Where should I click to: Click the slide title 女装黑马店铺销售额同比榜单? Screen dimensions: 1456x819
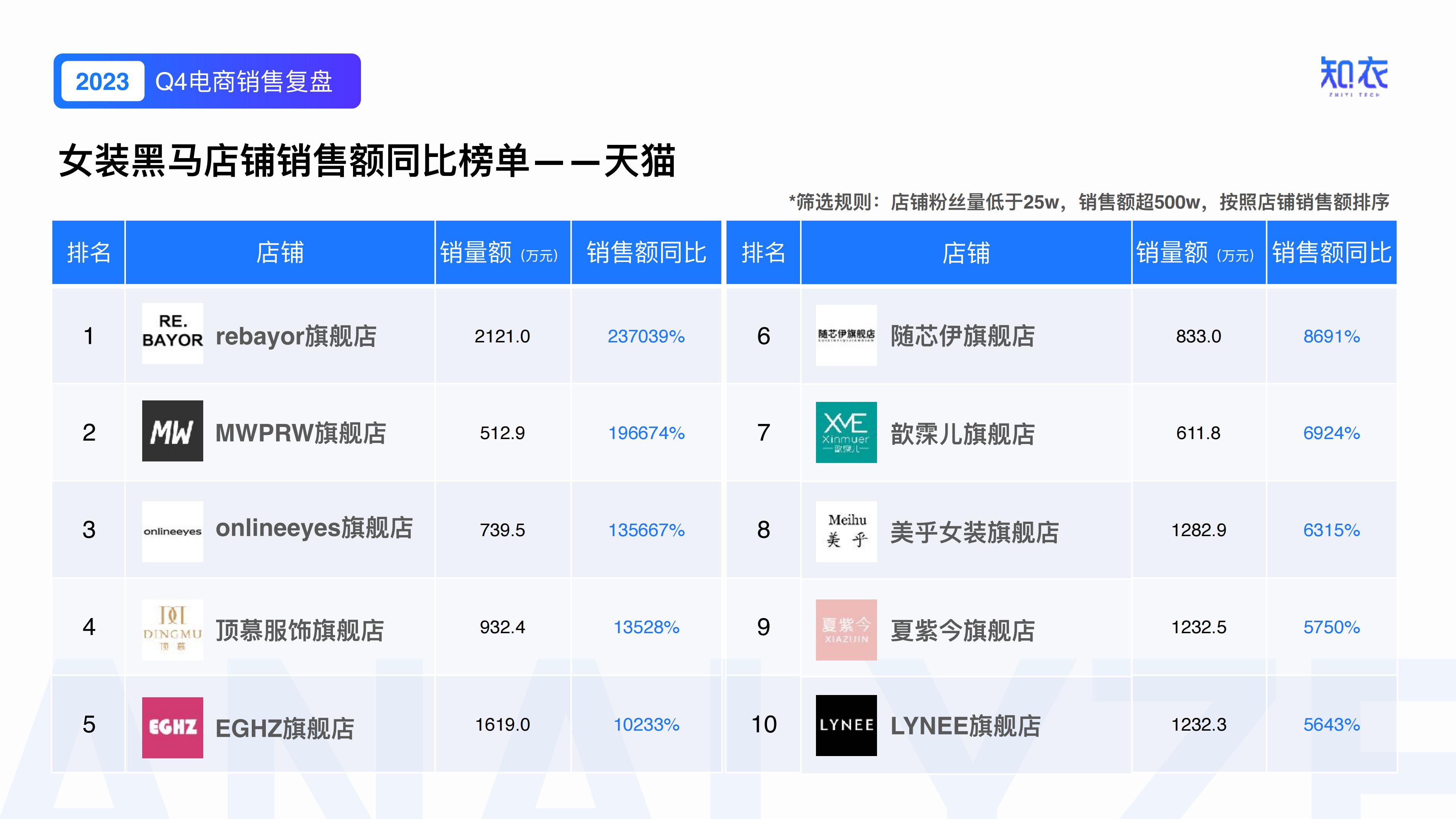click(367, 161)
